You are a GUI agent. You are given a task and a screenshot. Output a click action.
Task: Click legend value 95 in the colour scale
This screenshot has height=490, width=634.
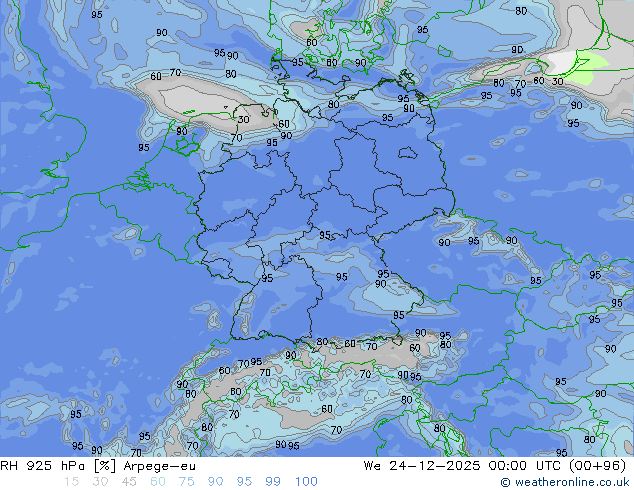244,482
